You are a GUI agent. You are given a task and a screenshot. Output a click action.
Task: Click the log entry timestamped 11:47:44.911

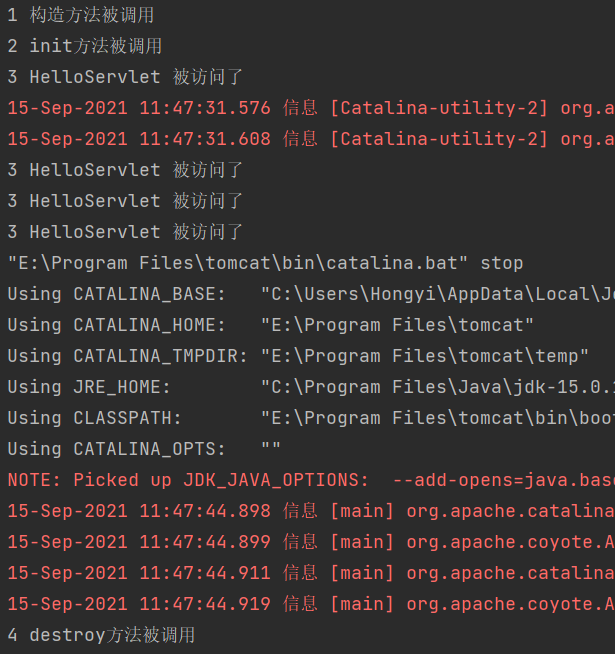(x=139, y=573)
